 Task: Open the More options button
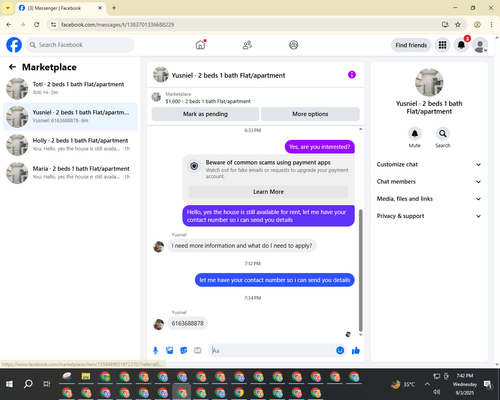(310, 114)
